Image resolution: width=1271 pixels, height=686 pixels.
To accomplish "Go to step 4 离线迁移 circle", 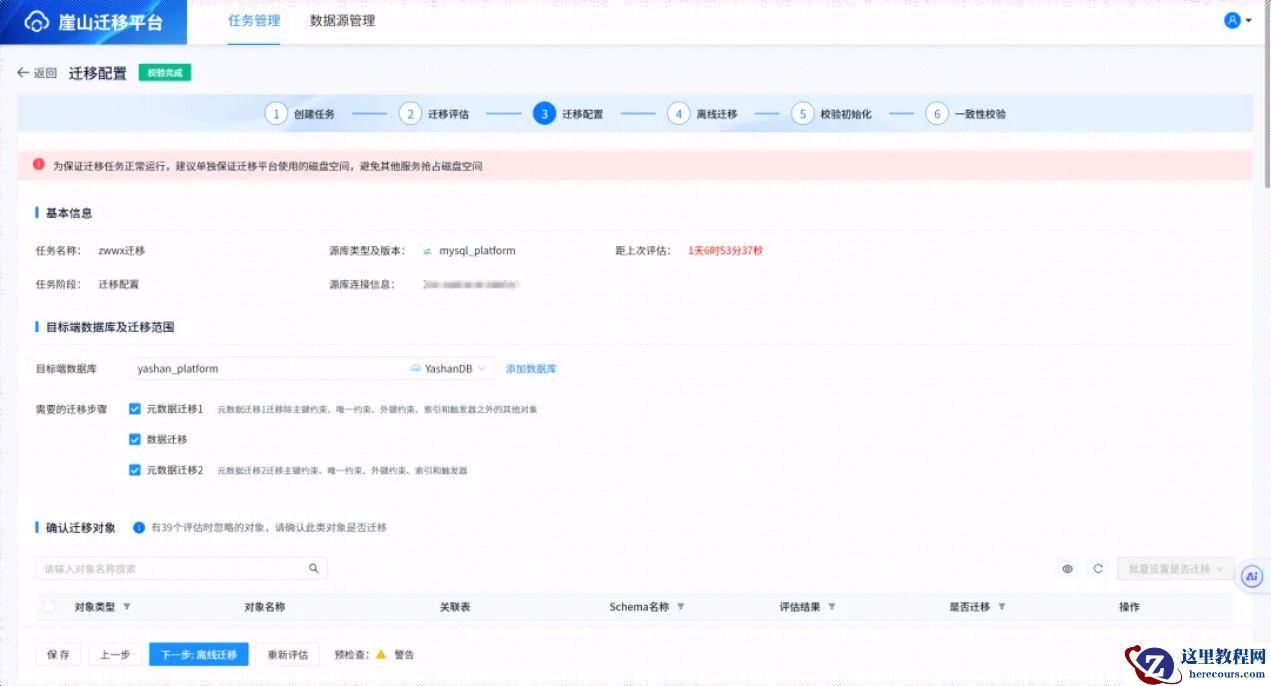I will point(679,114).
